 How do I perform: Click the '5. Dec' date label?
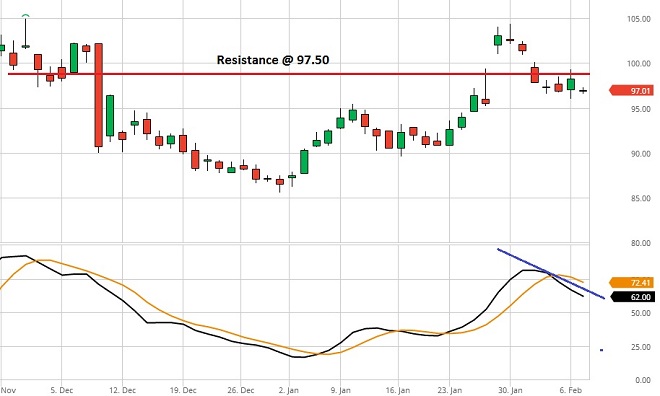[61, 391]
